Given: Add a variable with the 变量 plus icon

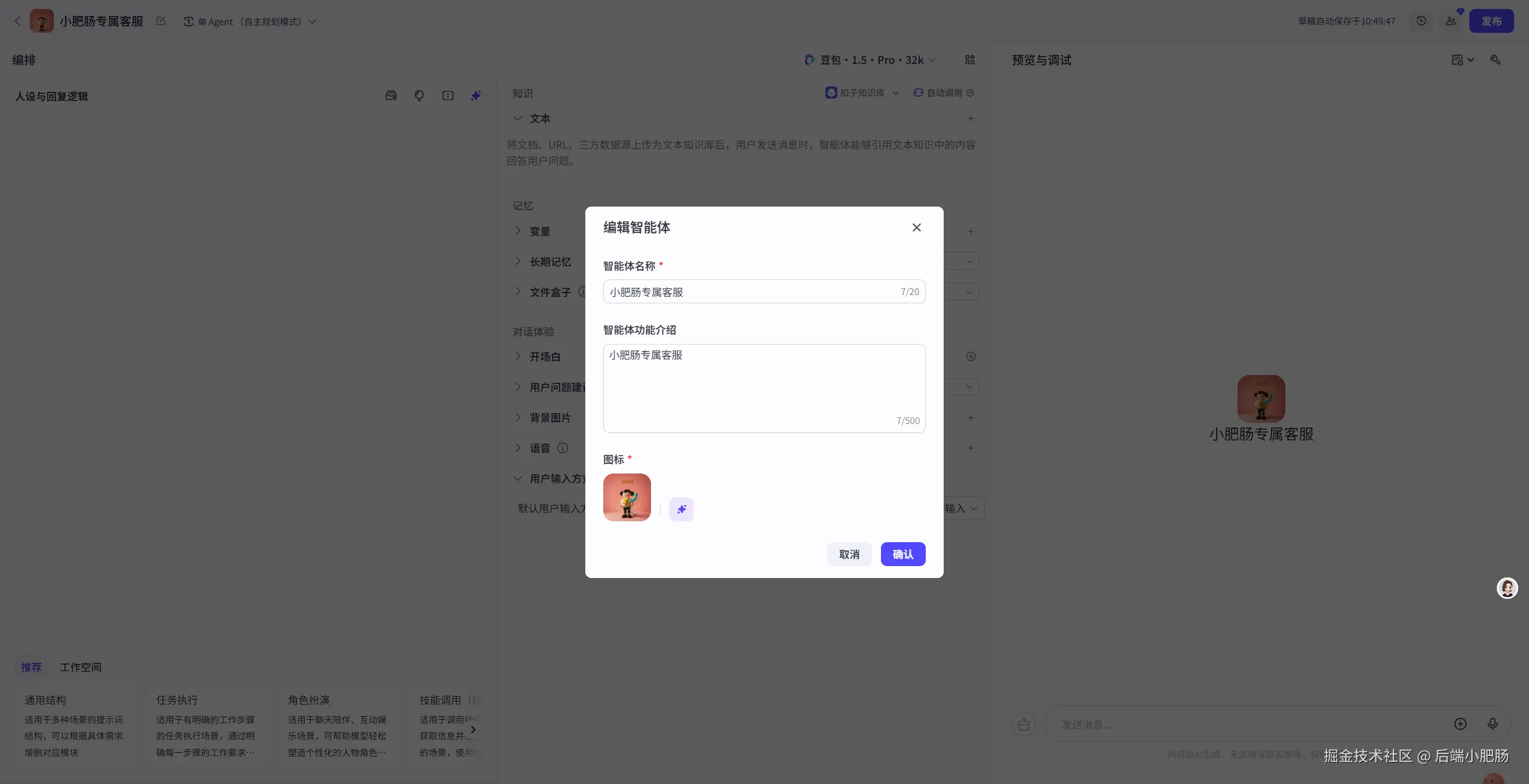Looking at the screenshot, I should (x=970, y=231).
